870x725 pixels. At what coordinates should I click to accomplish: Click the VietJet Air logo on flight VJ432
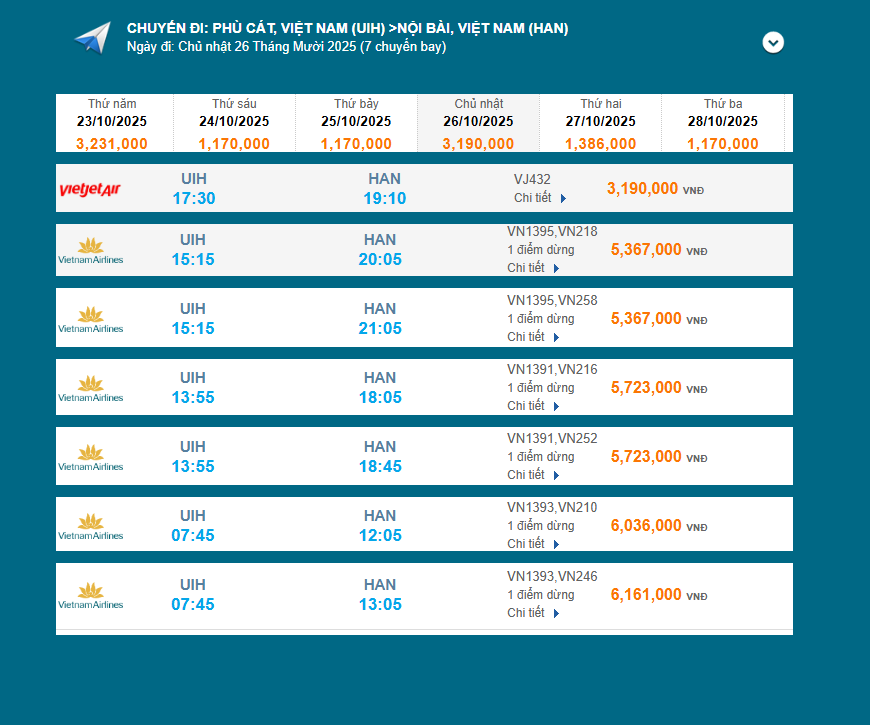90,189
